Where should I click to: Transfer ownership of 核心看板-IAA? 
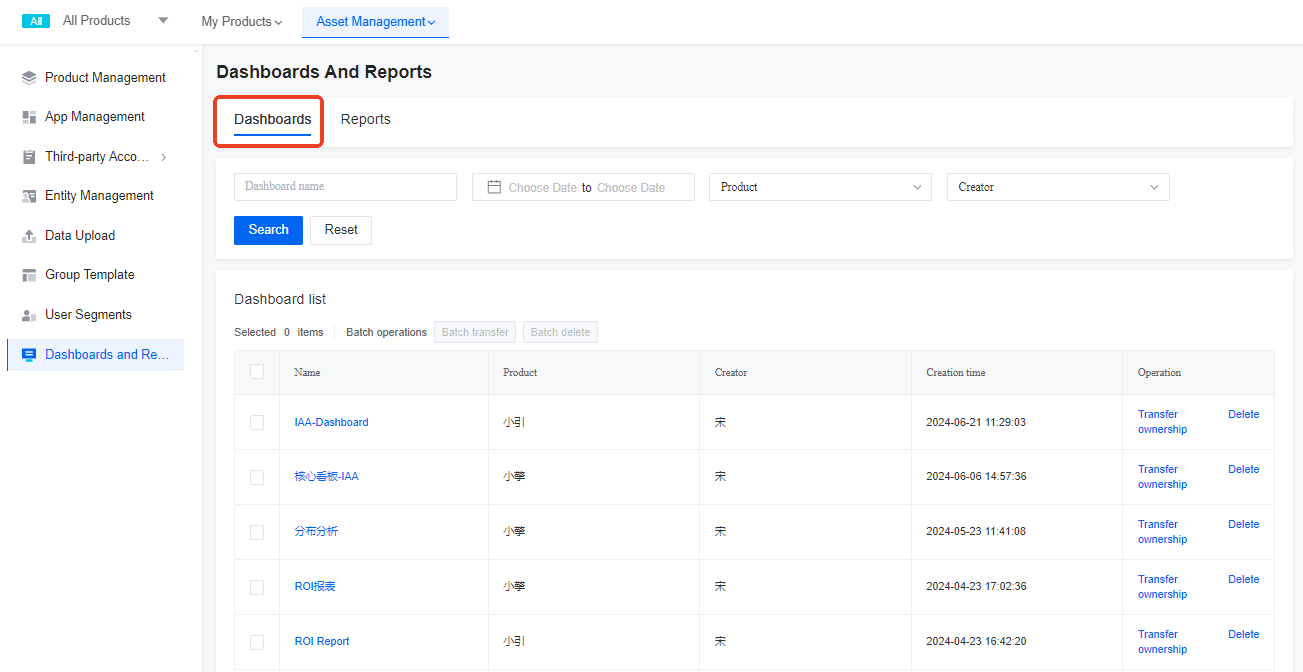pyautogui.click(x=1162, y=477)
